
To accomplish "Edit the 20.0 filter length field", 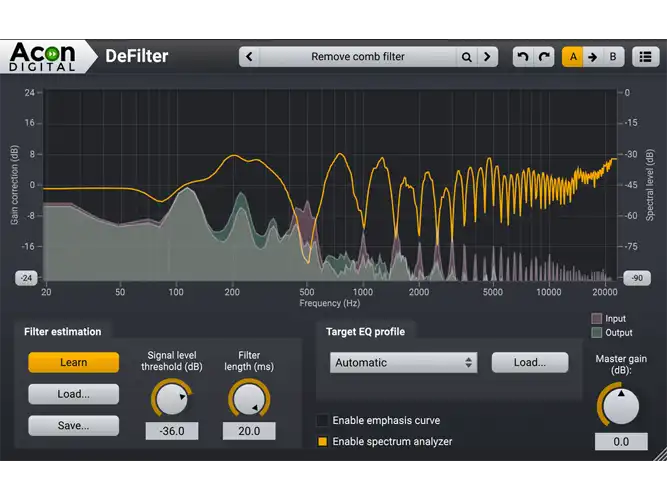I will (249, 431).
